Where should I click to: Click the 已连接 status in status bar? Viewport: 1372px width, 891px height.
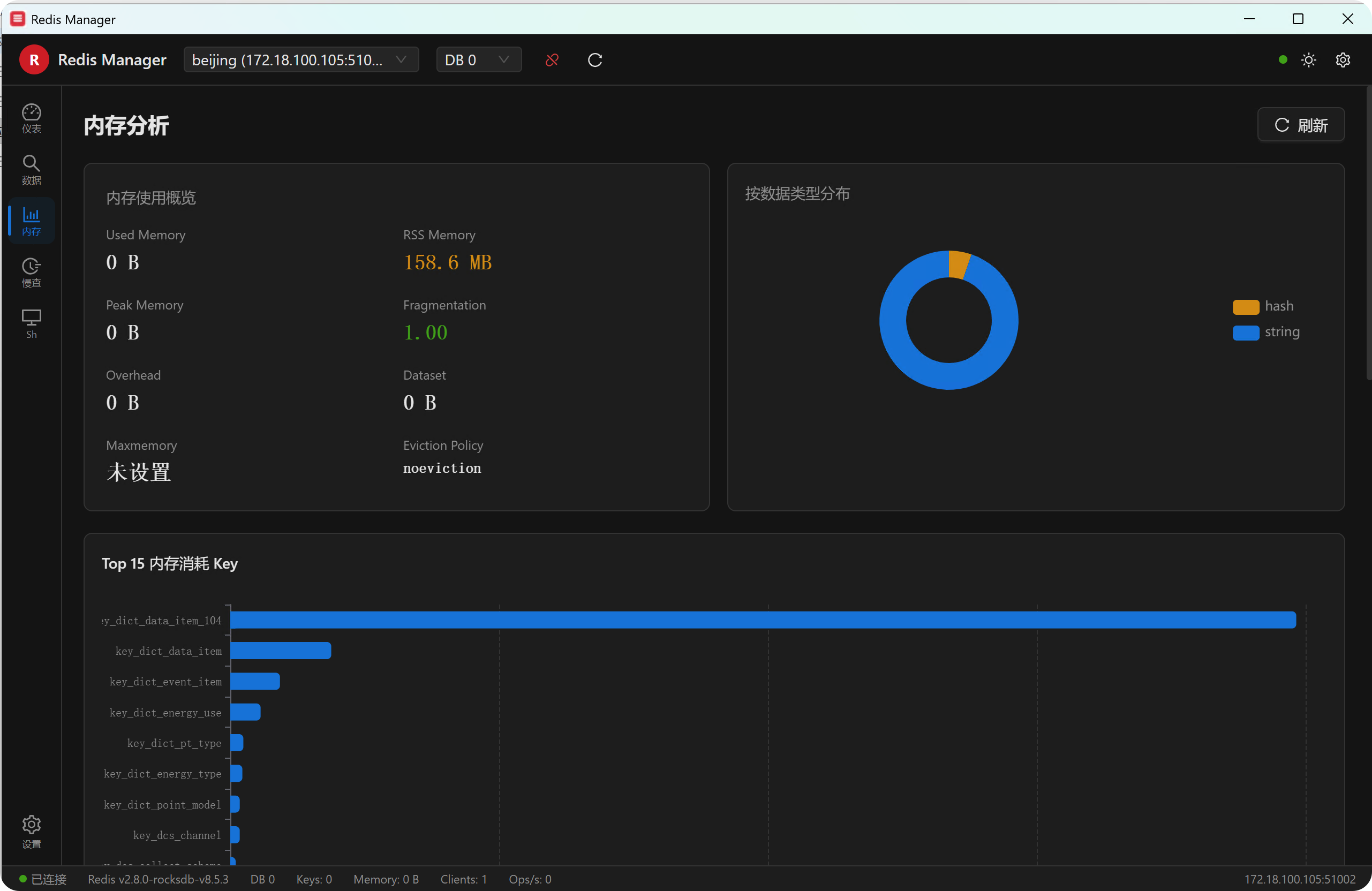[43, 879]
